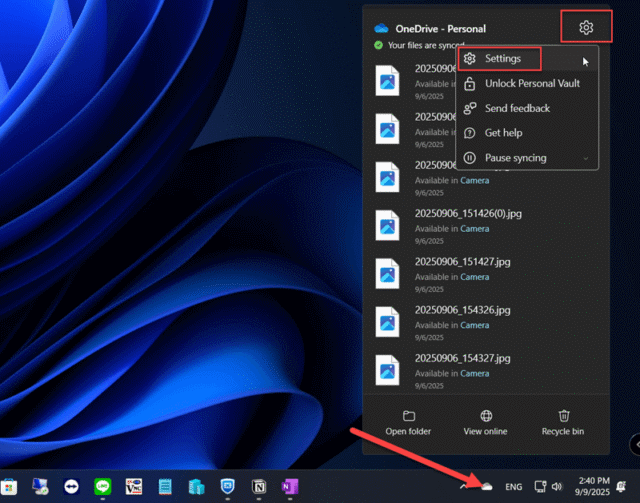
Task: Open the blue buildings taskbar icon
Action: click(196, 487)
